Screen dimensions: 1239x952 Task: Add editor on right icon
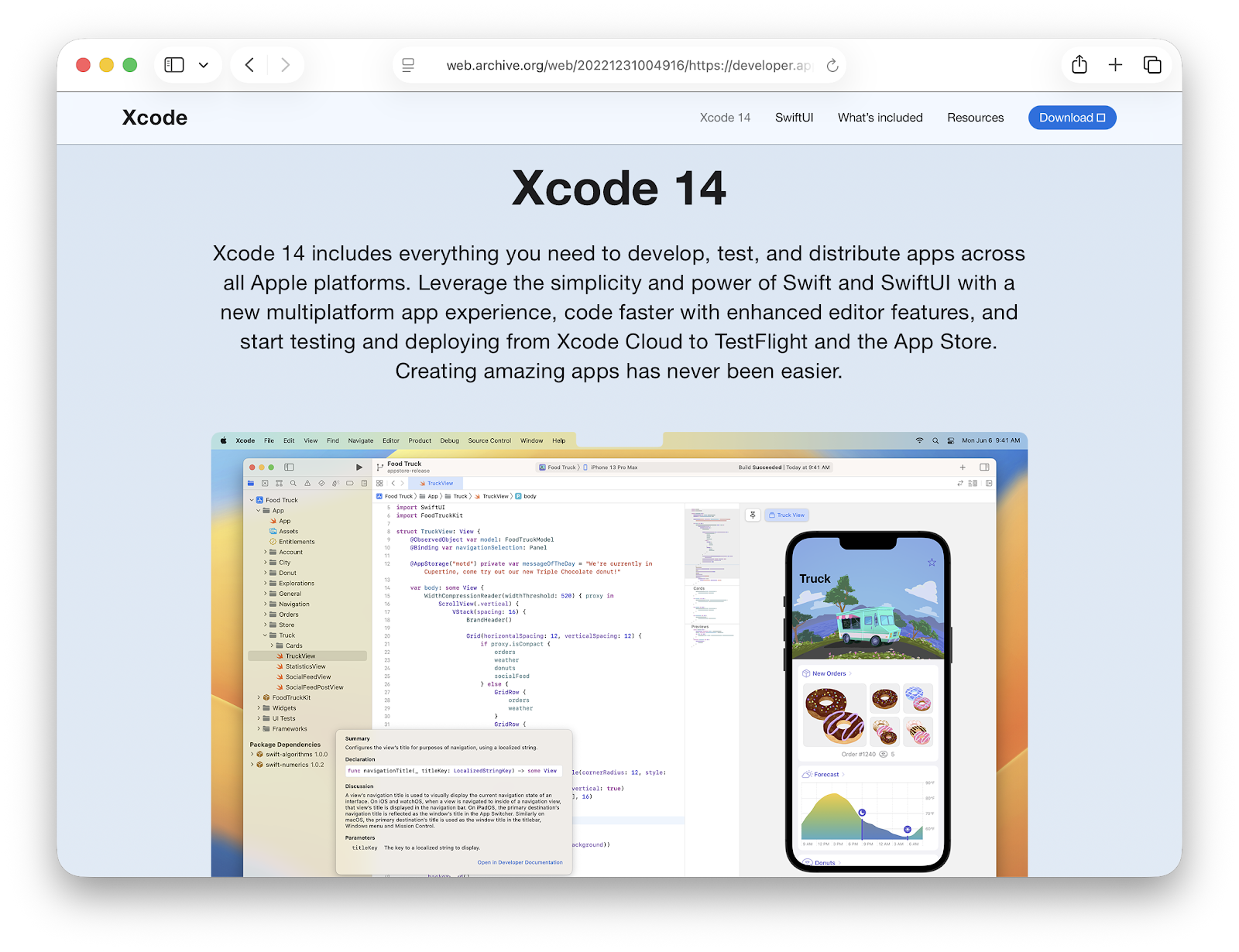(x=989, y=483)
